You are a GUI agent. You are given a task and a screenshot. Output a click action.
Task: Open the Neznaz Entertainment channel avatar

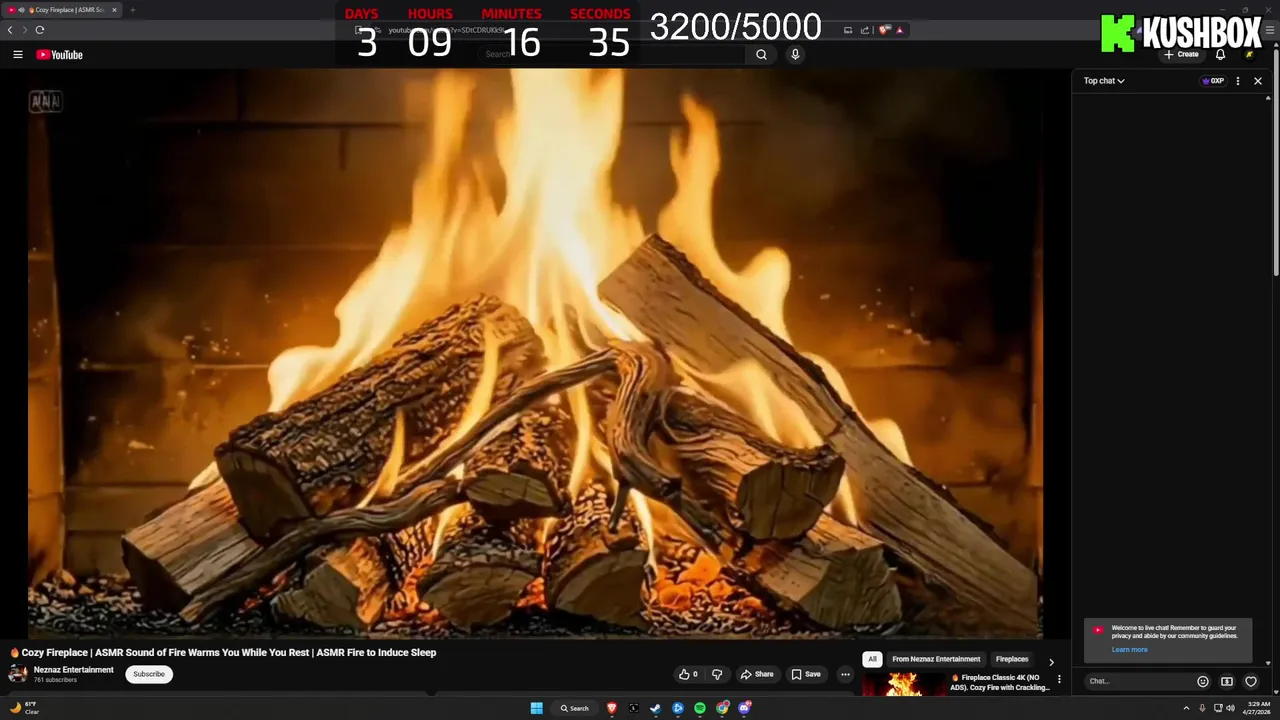[x=18, y=674]
